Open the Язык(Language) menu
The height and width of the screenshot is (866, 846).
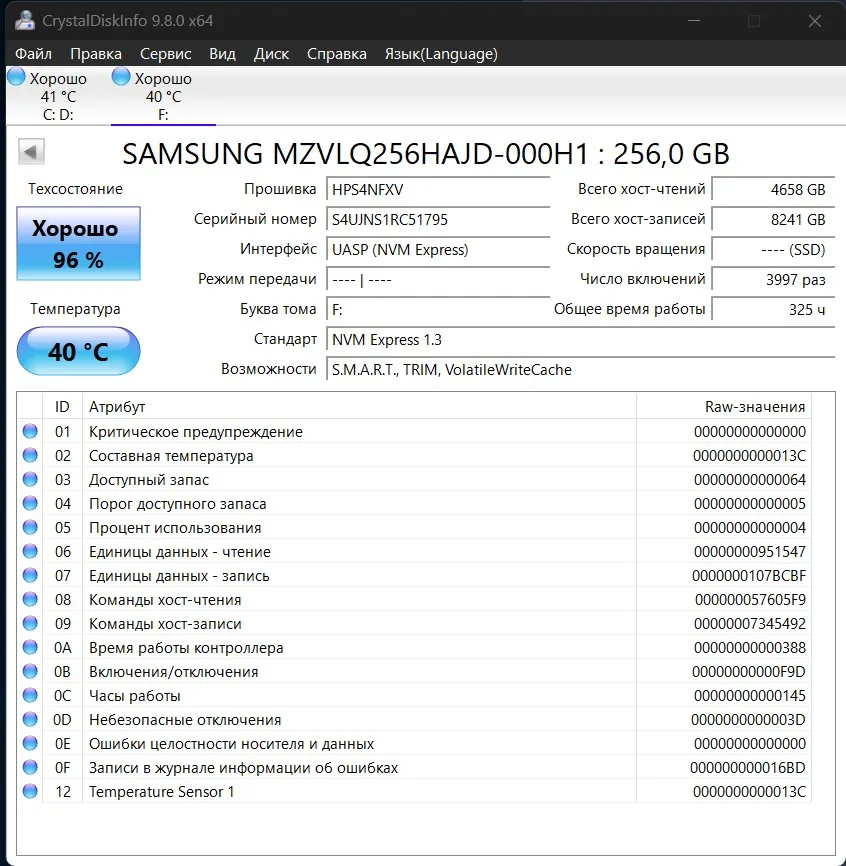click(441, 54)
